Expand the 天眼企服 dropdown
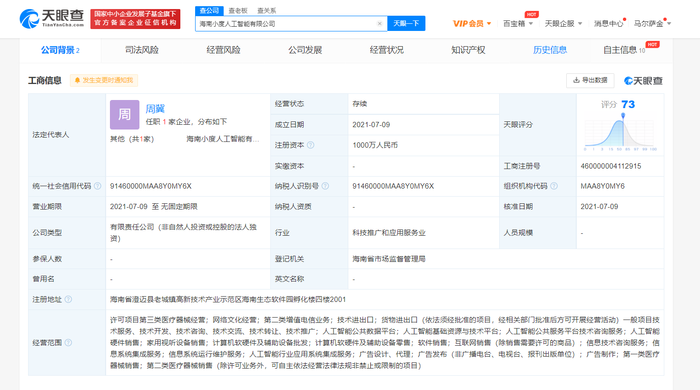The height and width of the screenshot is (390, 700). pyautogui.click(x=563, y=24)
